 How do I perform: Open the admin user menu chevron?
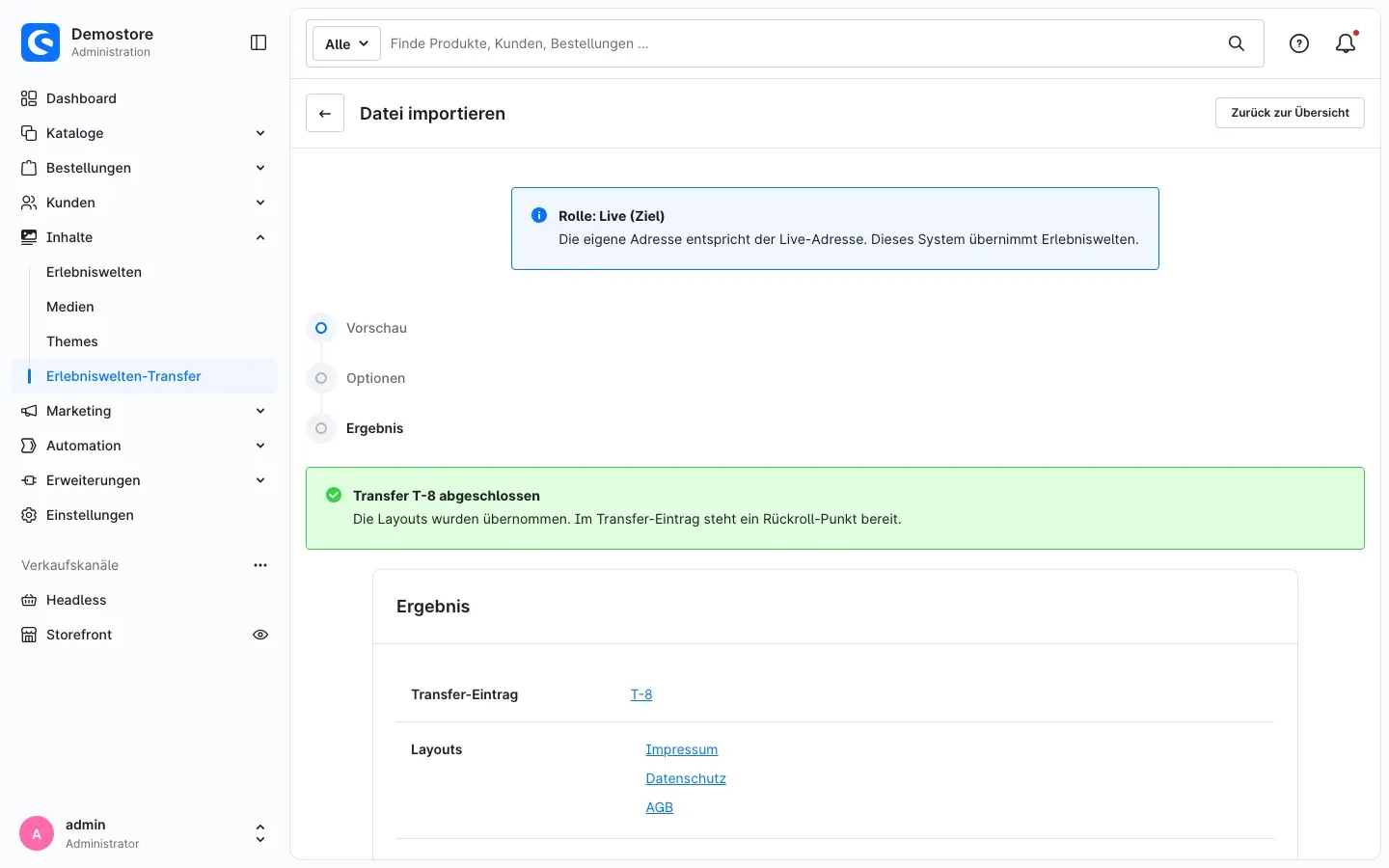click(260, 833)
